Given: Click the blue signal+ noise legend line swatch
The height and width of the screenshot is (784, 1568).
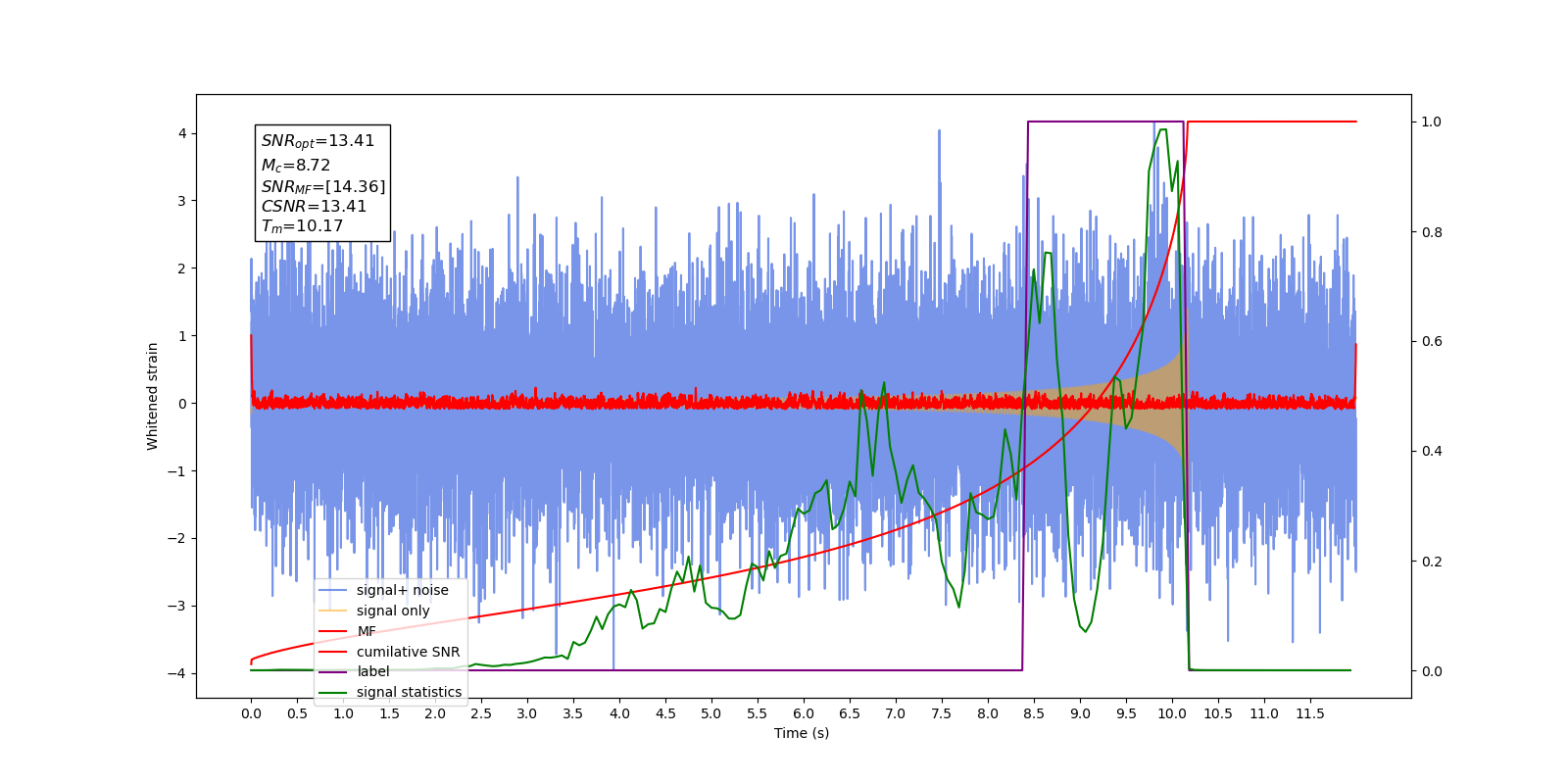Looking at the screenshot, I should click(x=333, y=590).
